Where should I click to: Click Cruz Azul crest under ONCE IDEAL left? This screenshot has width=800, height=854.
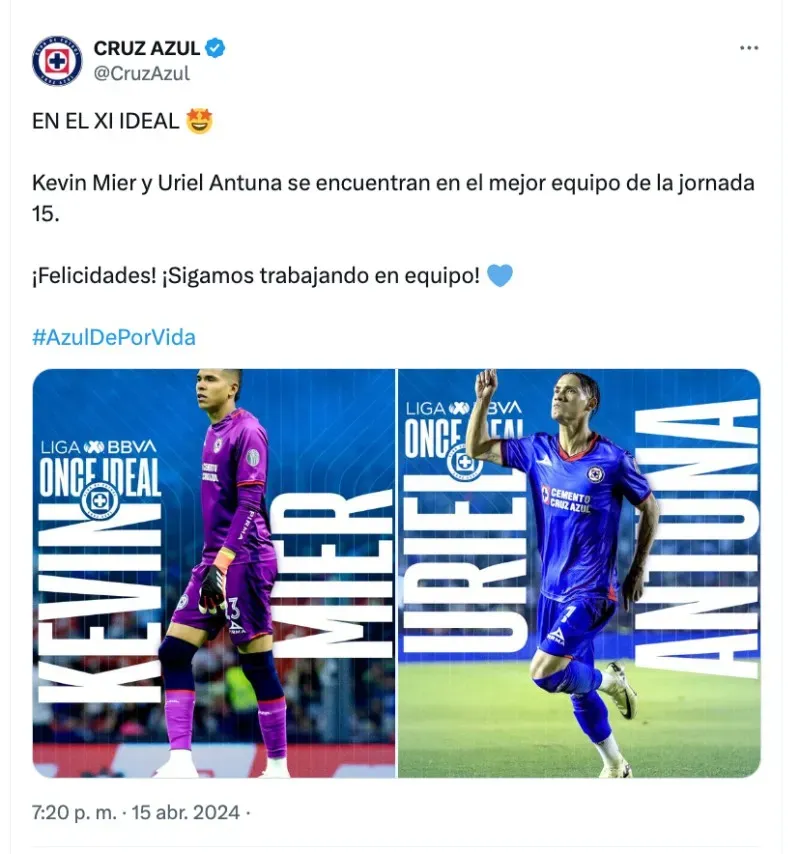[99, 499]
